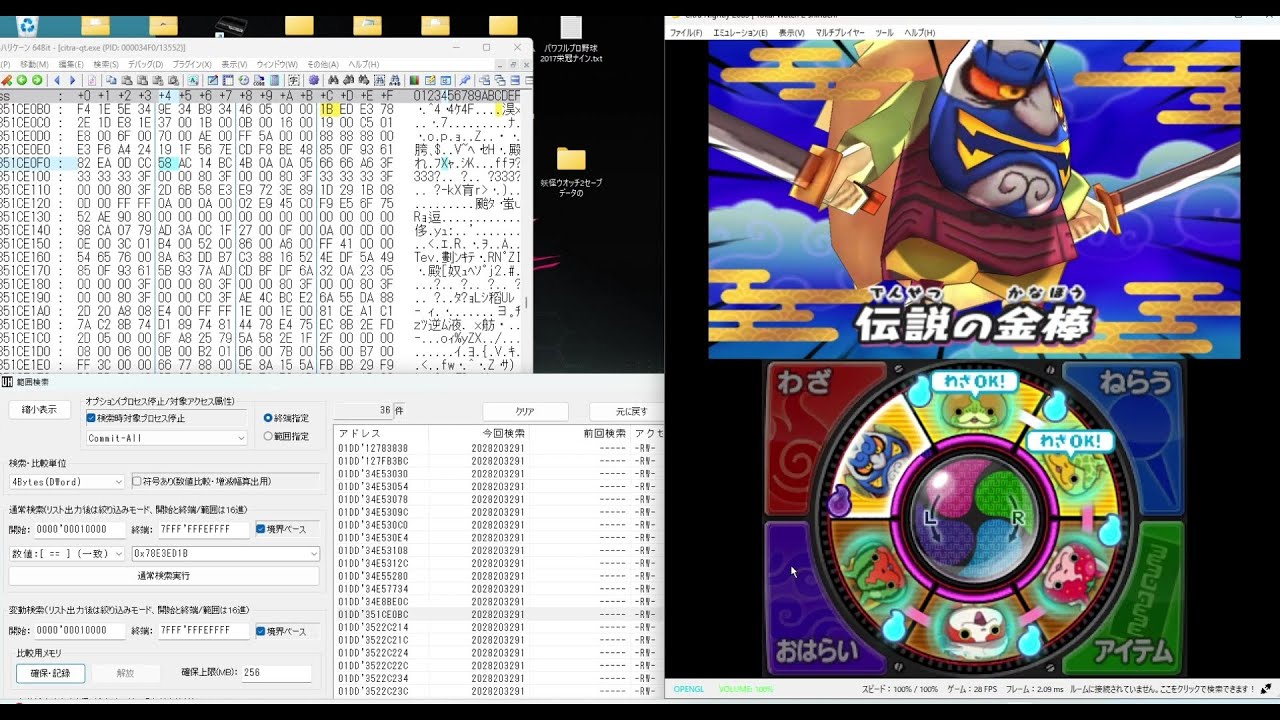Click the Citra search rooms status icon
This screenshot has height=720, width=1280.
[x=1266, y=689]
